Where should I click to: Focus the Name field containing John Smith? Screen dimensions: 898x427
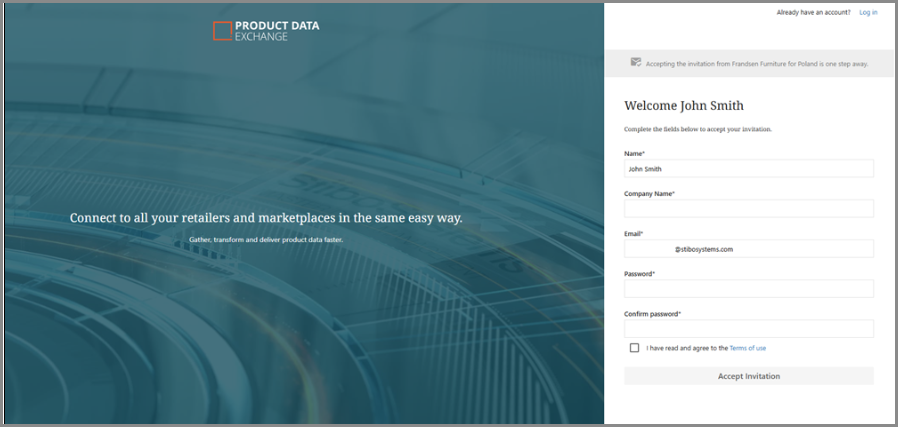pyautogui.click(x=748, y=169)
